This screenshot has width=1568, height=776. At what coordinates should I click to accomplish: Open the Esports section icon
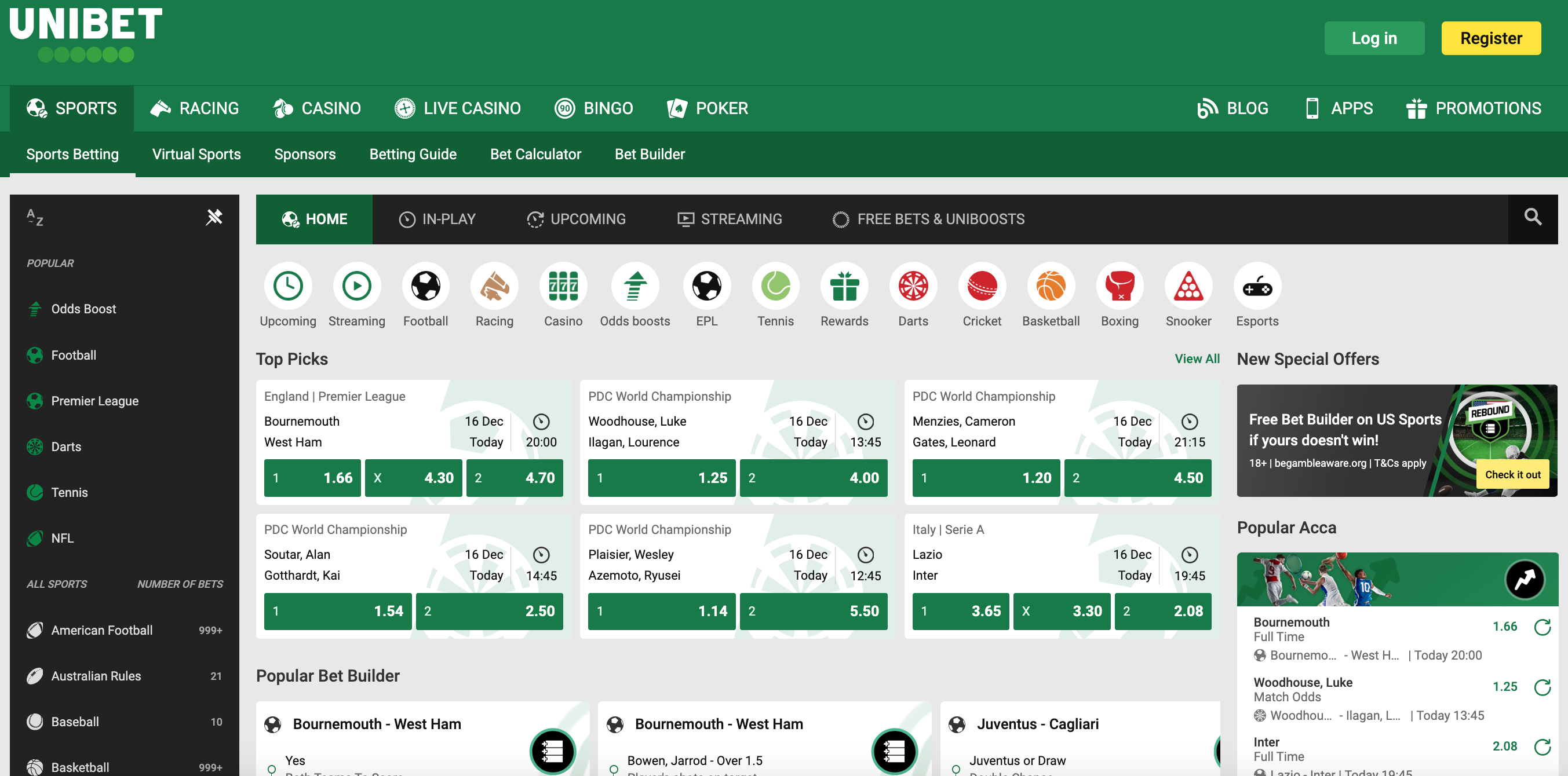coord(1257,286)
